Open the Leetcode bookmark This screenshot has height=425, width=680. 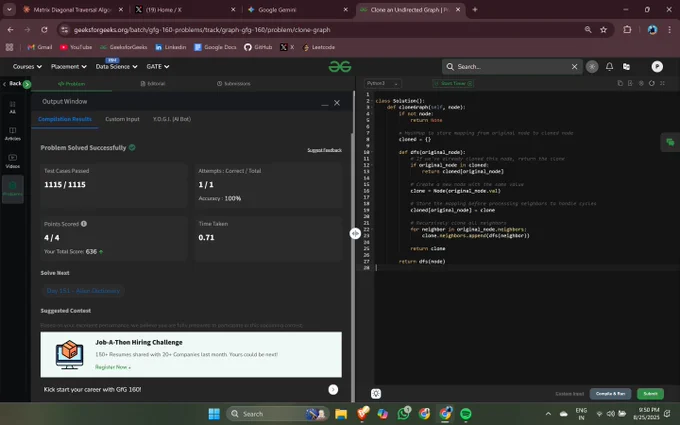click(x=319, y=47)
